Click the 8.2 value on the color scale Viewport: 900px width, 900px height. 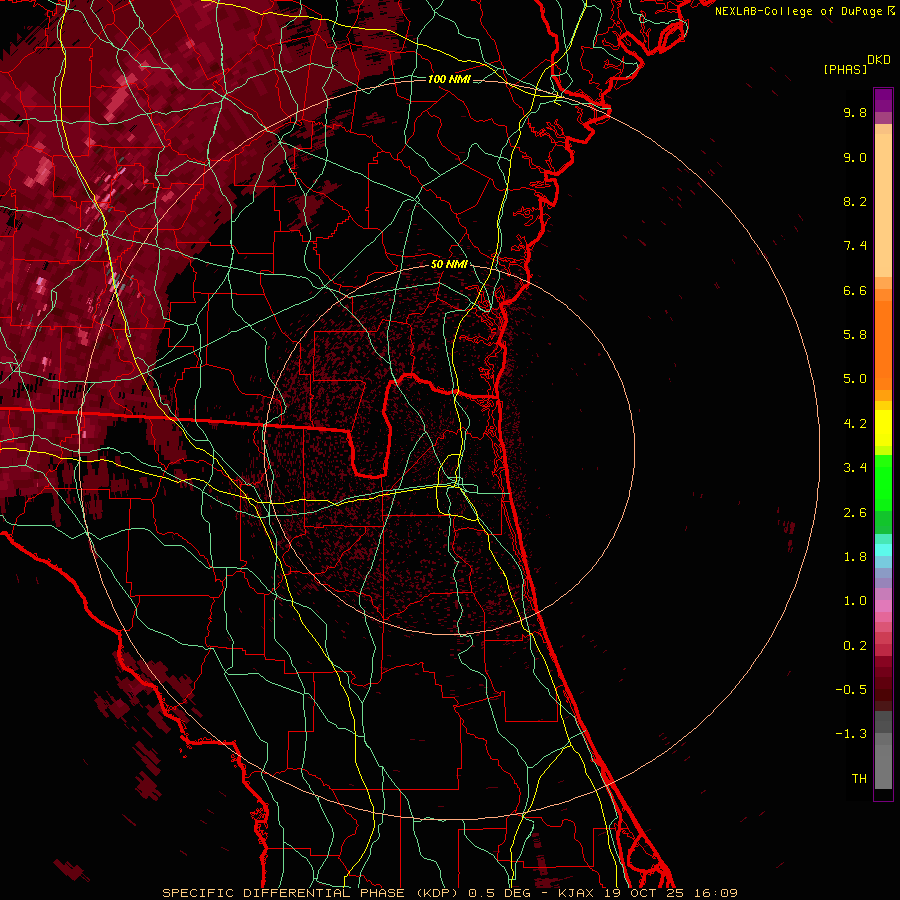[855, 201]
